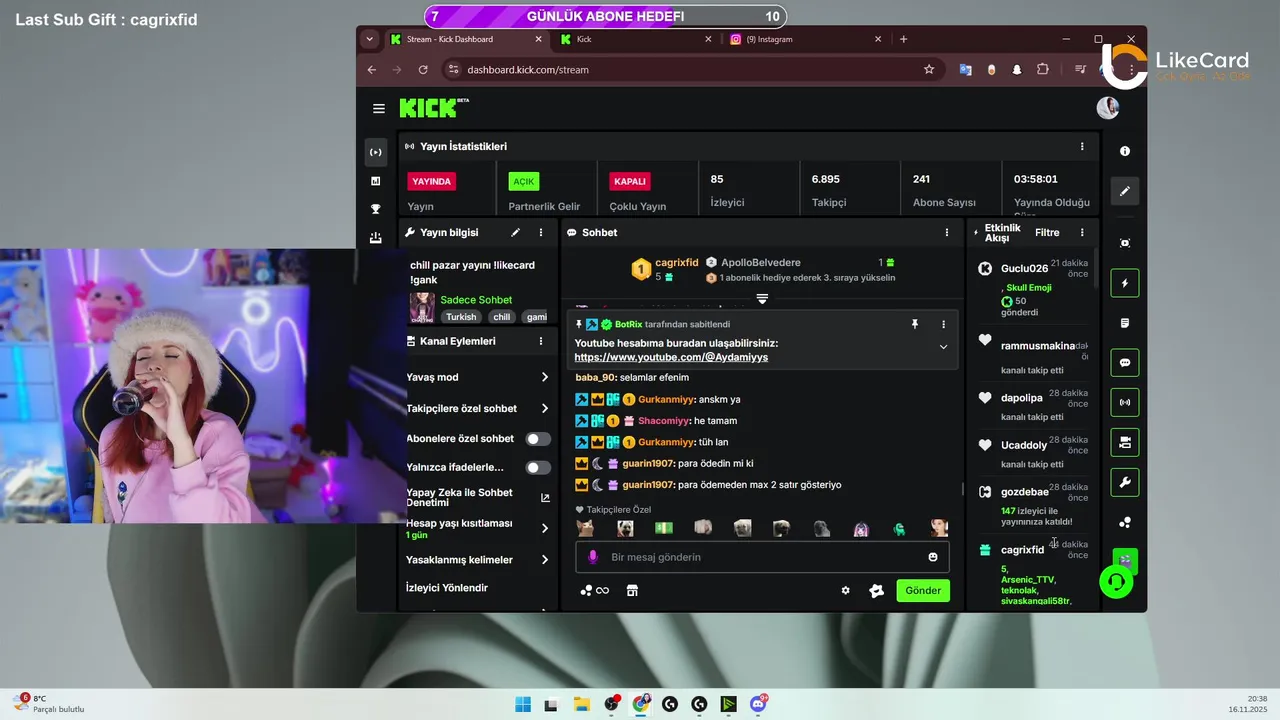Switch to the Instagram browser tab

click(x=806, y=39)
